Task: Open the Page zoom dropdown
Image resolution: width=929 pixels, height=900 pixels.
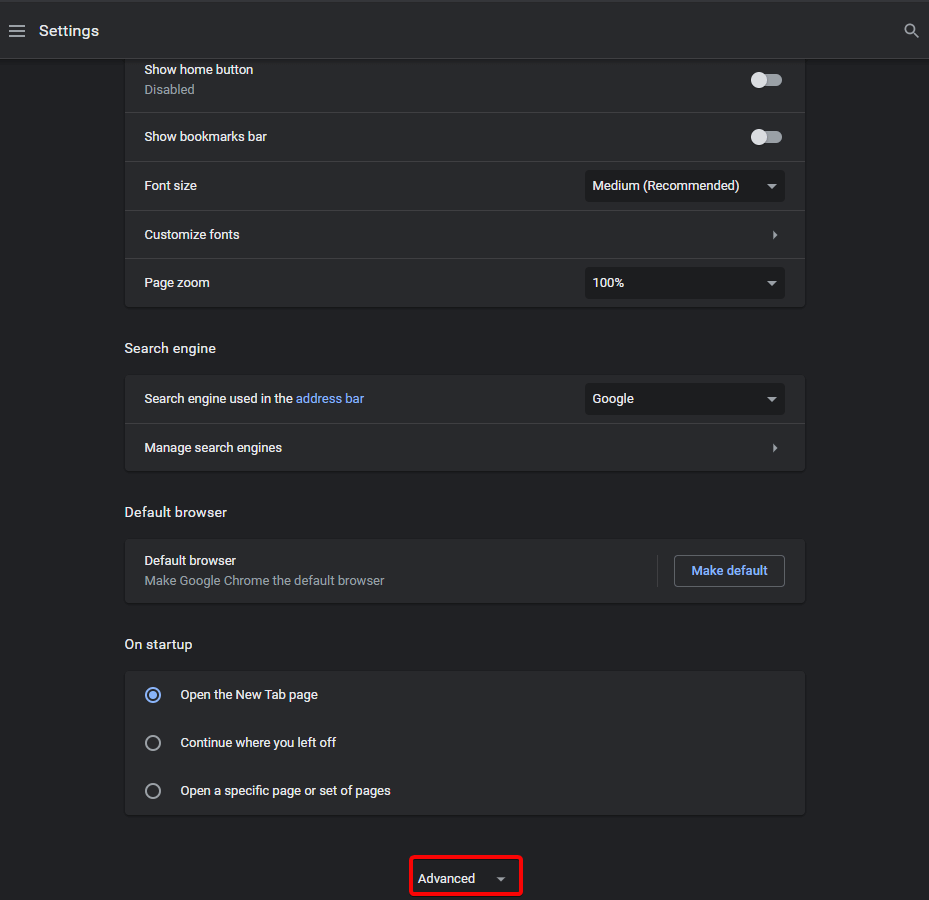Action: click(x=684, y=283)
